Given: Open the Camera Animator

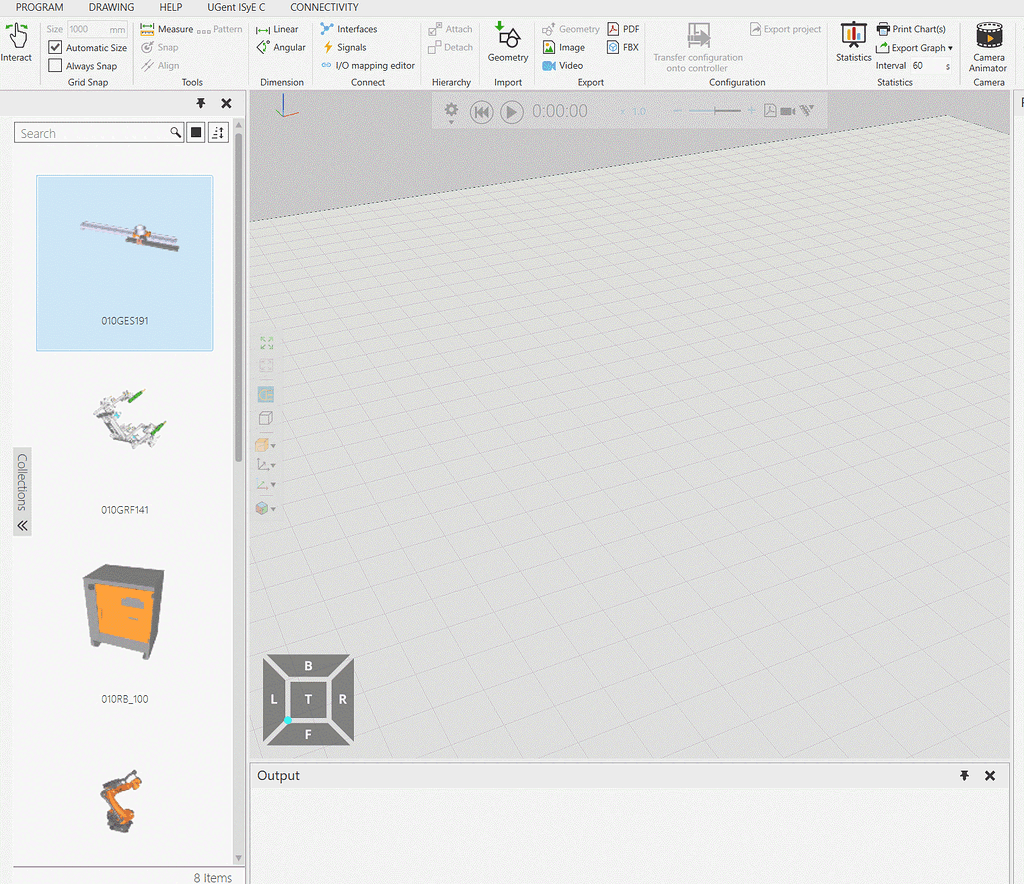Looking at the screenshot, I should [989, 47].
